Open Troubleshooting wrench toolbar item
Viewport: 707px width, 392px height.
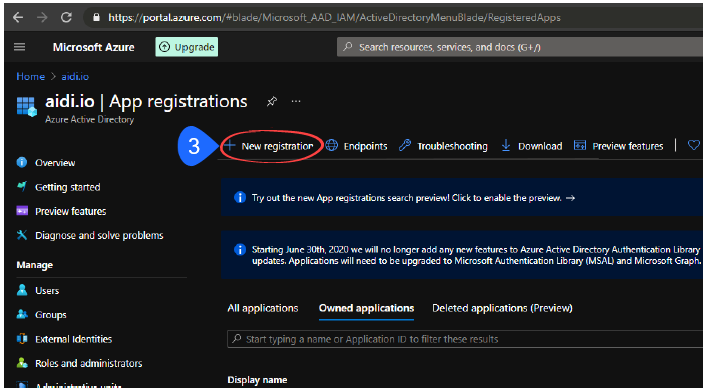443,146
